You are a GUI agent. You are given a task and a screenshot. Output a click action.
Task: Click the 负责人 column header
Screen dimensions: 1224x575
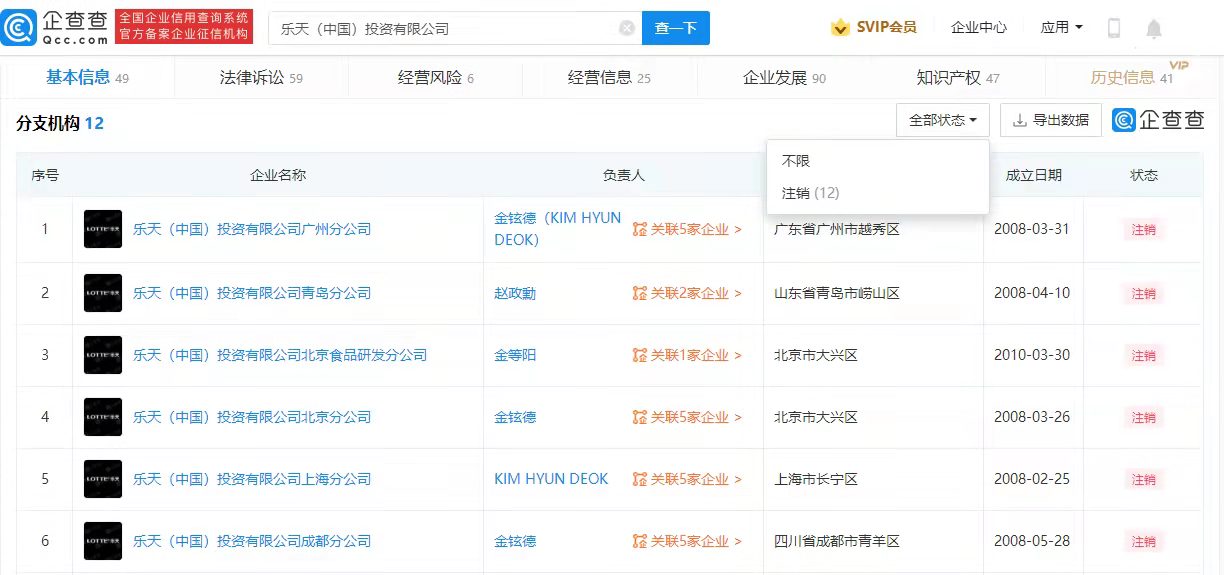(624, 175)
